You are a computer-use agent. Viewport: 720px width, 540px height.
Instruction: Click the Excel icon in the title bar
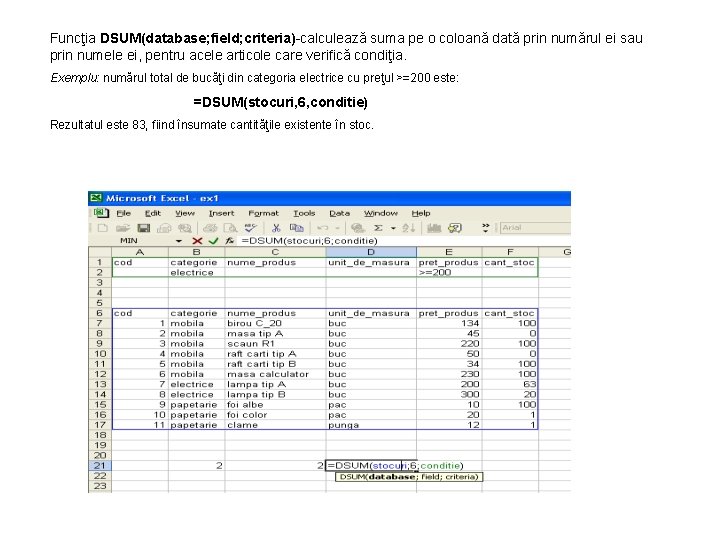96,198
